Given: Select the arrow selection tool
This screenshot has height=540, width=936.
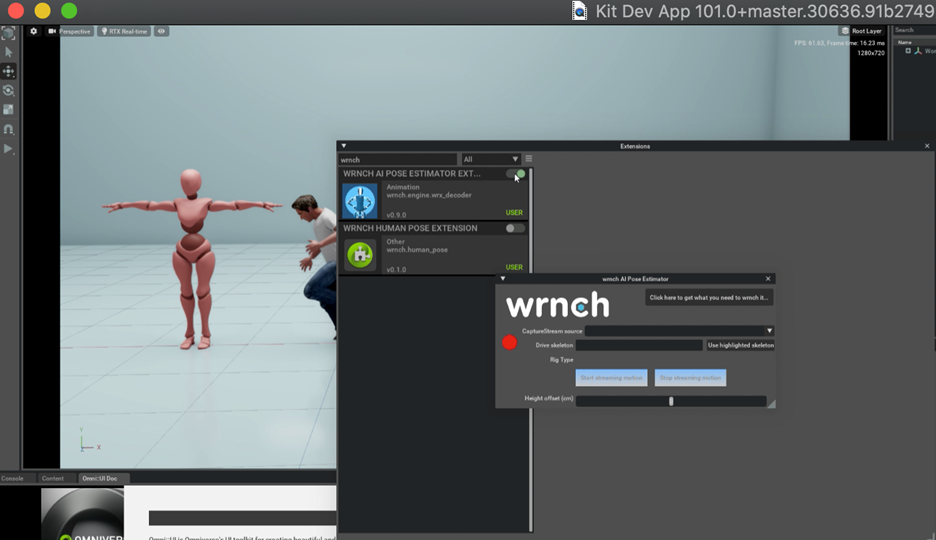Looking at the screenshot, I should (8, 52).
